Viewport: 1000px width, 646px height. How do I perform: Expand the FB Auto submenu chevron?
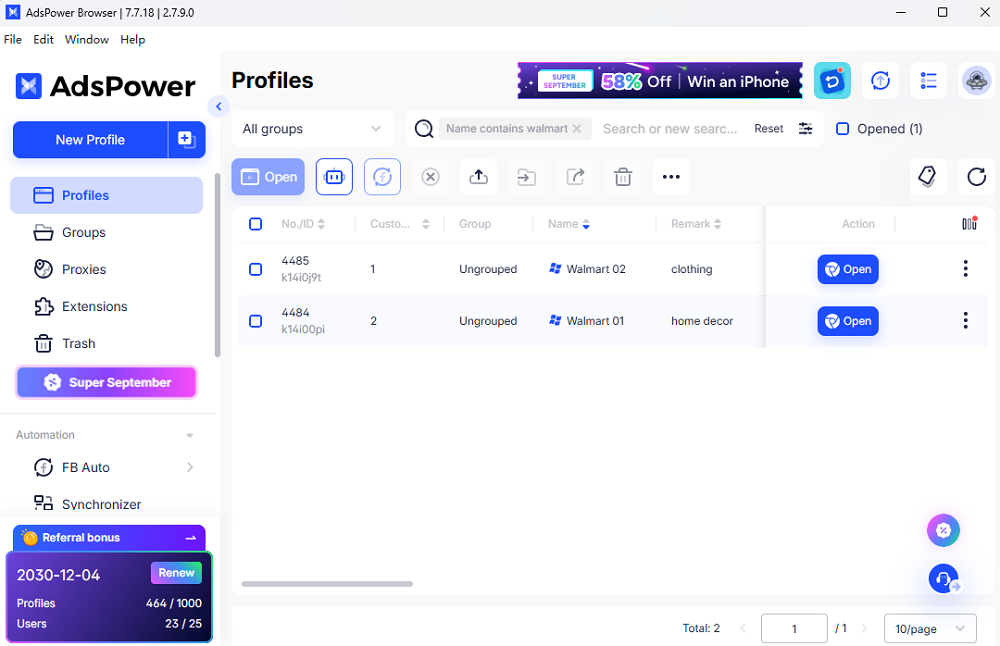(x=190, y=467)
